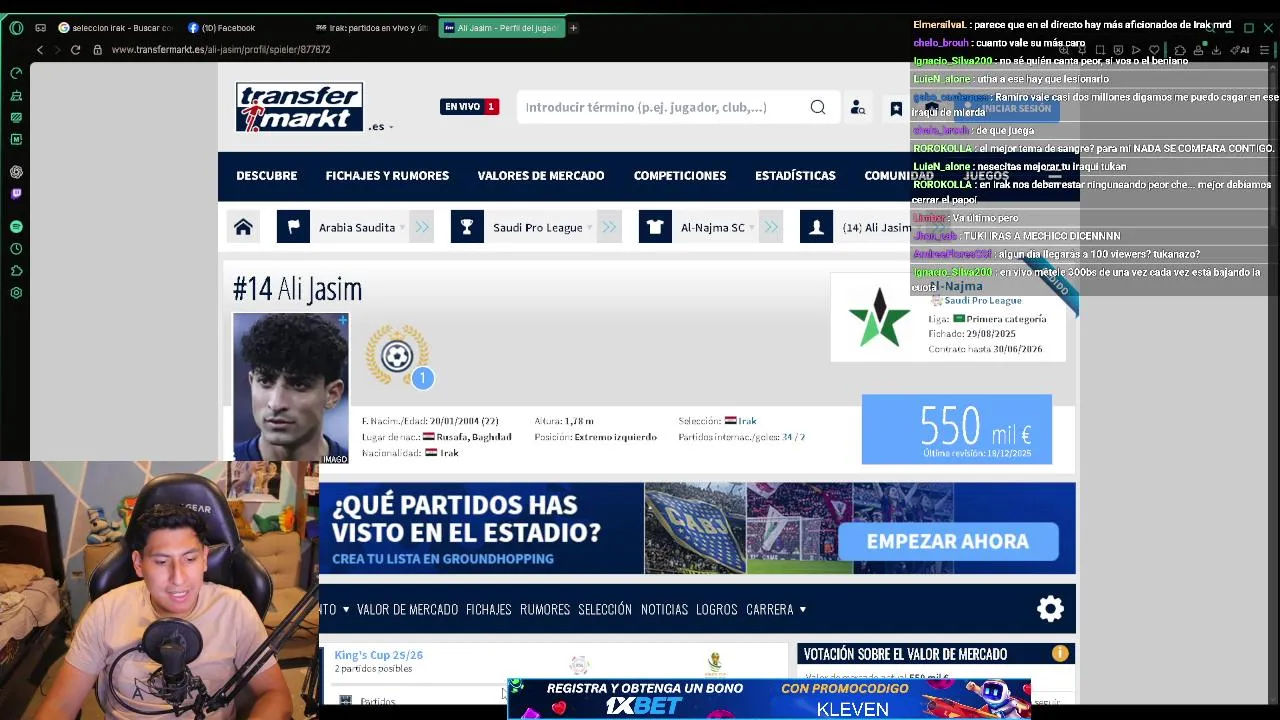
Task: Open the Al-Najma star club crest
Action: pos(878,317)
